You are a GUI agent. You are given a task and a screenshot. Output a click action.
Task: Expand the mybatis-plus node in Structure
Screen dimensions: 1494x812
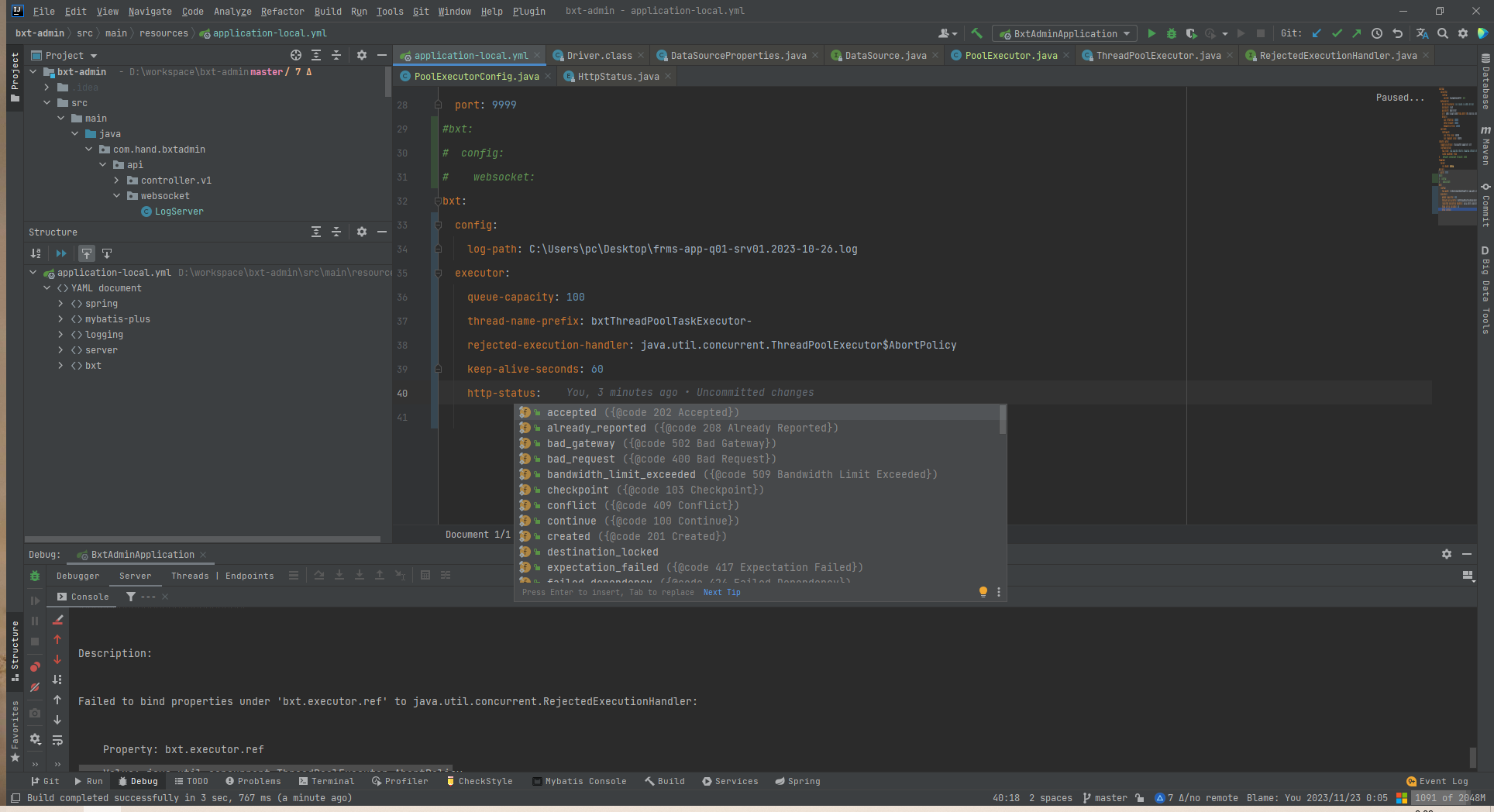click(x=61, y=319)
